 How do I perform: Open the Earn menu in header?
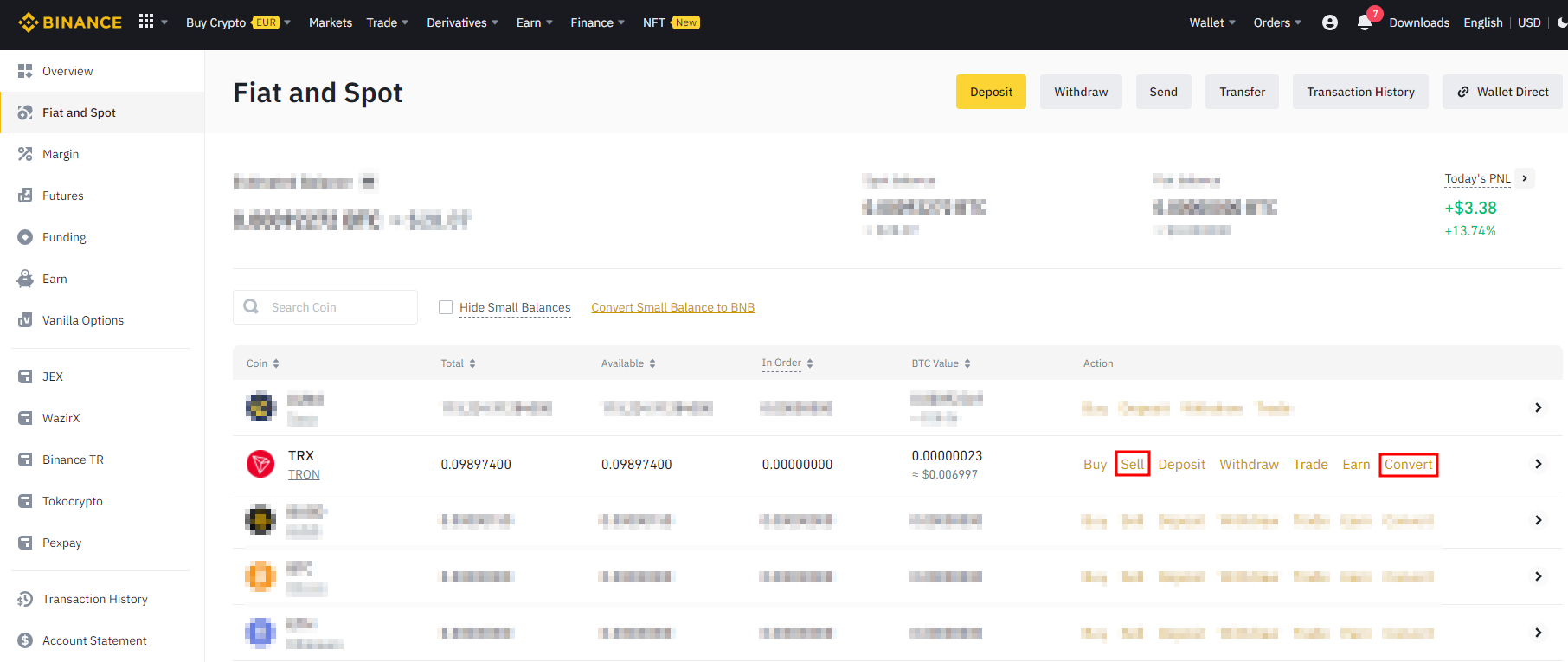pos(534,22)
